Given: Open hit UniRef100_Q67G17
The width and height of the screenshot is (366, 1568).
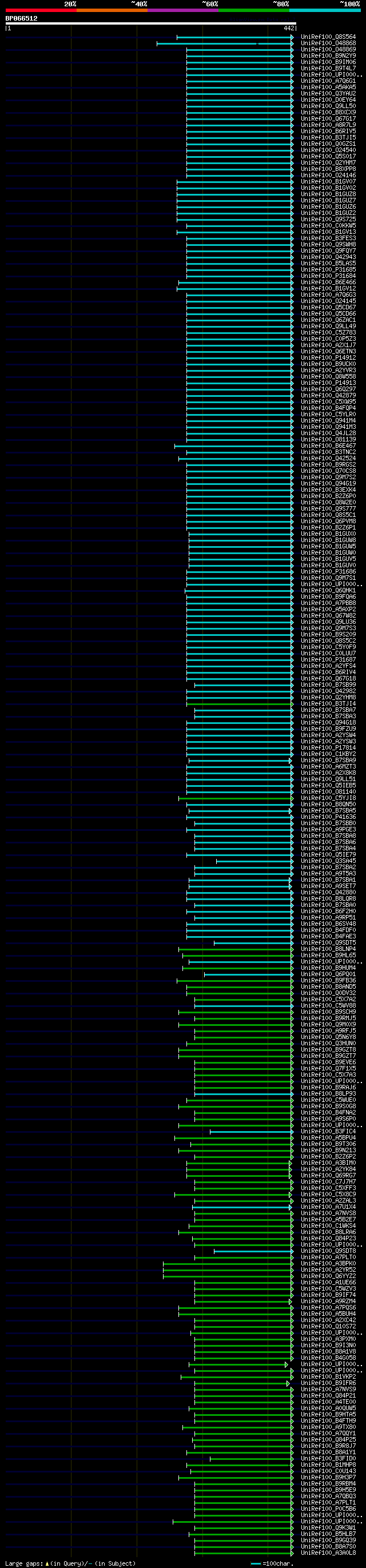Looking at the screenshot, I should (328, 119).
